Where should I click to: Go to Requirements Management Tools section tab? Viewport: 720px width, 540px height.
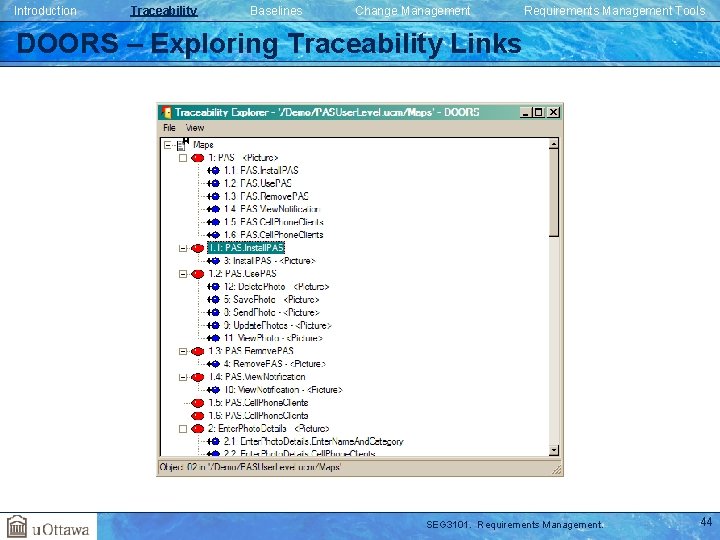coord(614,11)
